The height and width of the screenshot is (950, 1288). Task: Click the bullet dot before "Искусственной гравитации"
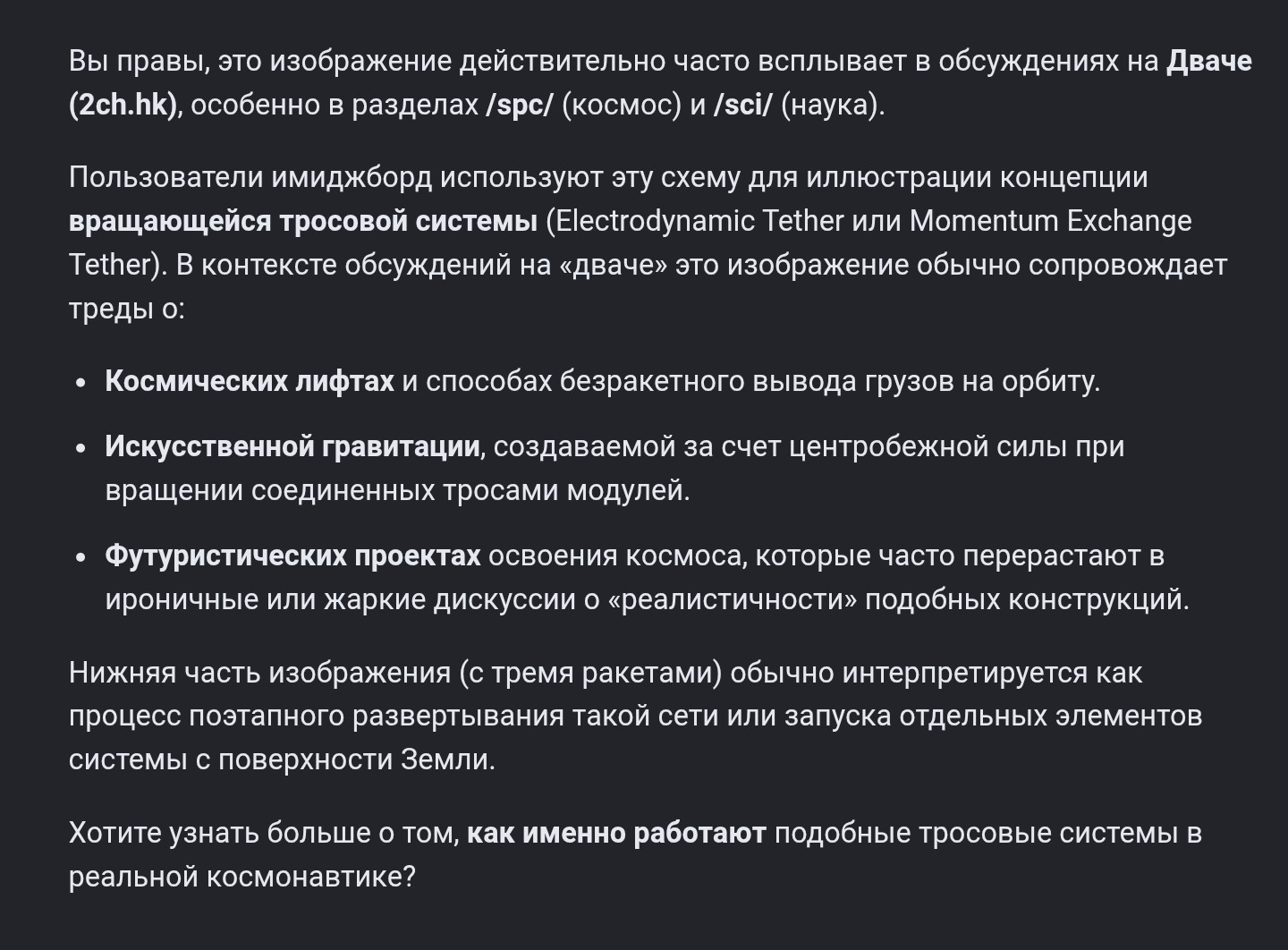(x=81, y=447)
